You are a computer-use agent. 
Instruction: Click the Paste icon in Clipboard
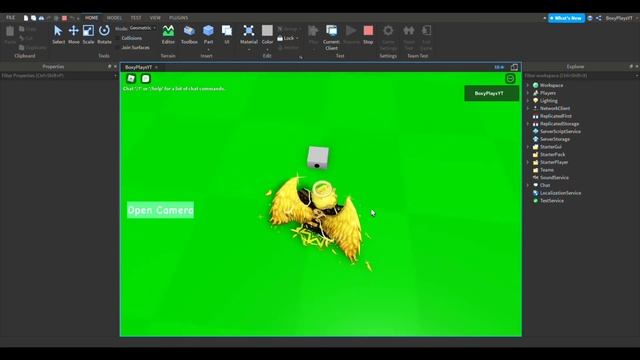coord(10,31)
